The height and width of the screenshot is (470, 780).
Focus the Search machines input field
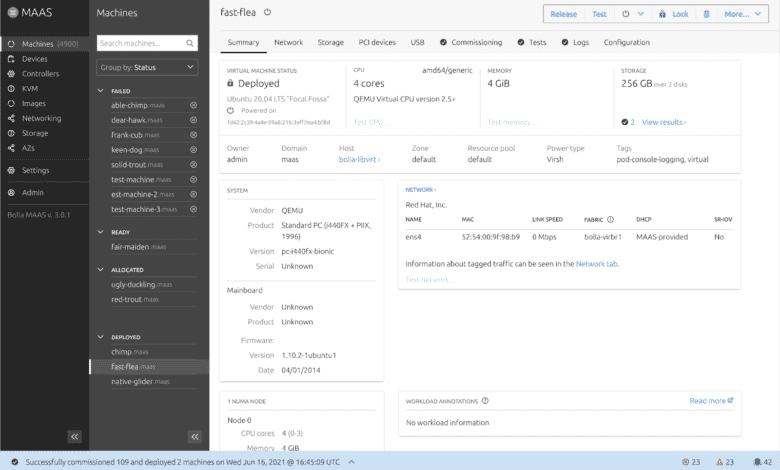[141, 43]
